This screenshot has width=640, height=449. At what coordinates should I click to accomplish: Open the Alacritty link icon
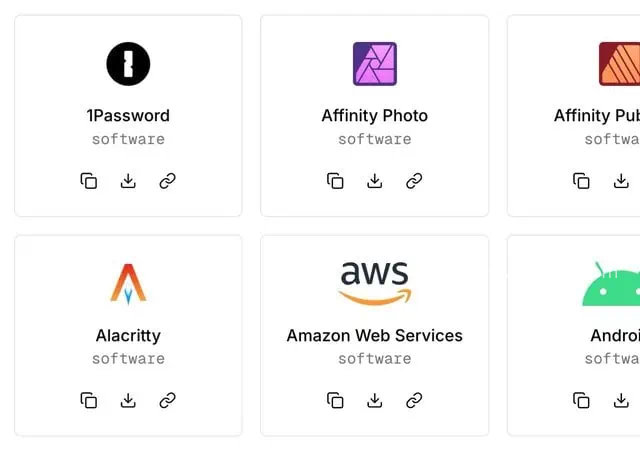click(x=167, y=400)
